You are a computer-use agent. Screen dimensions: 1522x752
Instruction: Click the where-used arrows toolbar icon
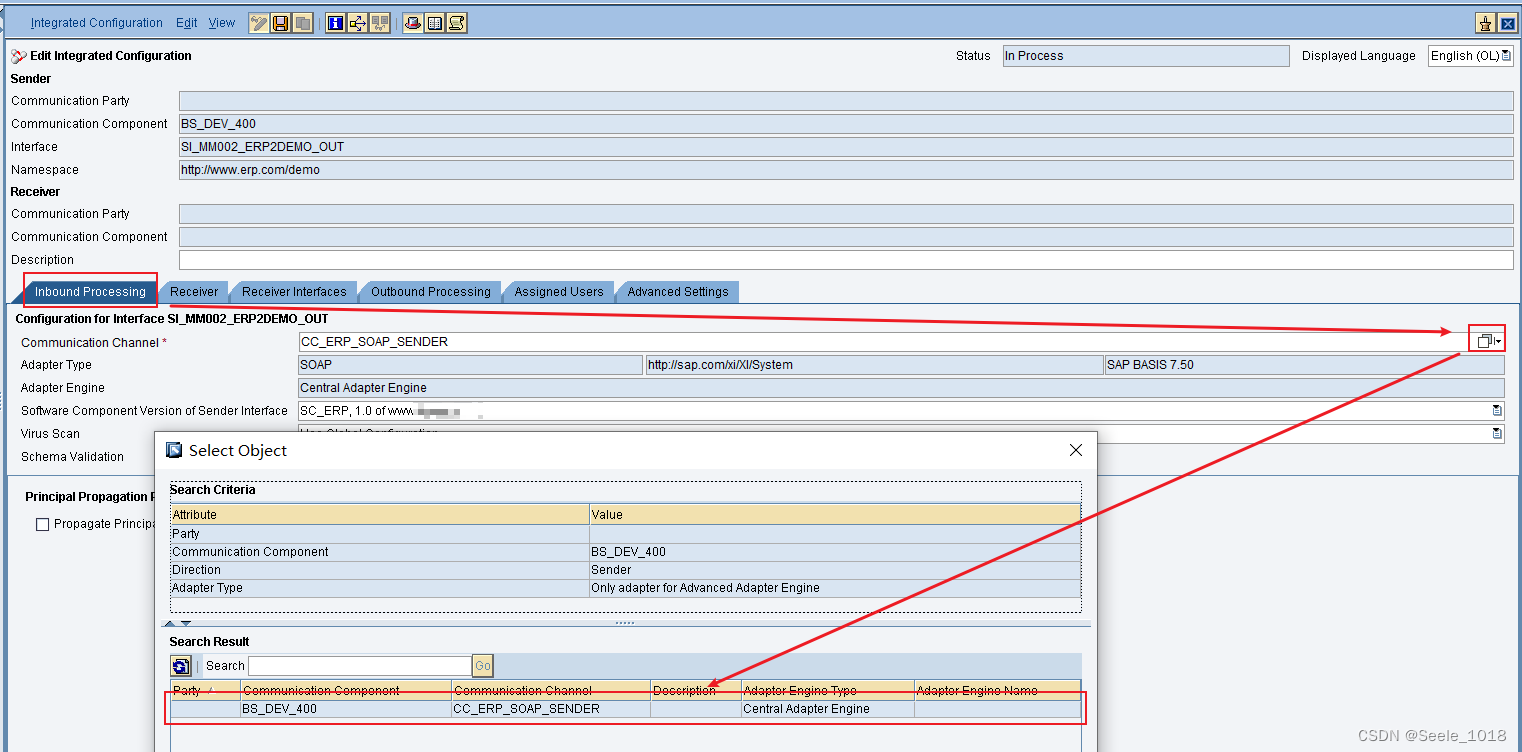358,23
